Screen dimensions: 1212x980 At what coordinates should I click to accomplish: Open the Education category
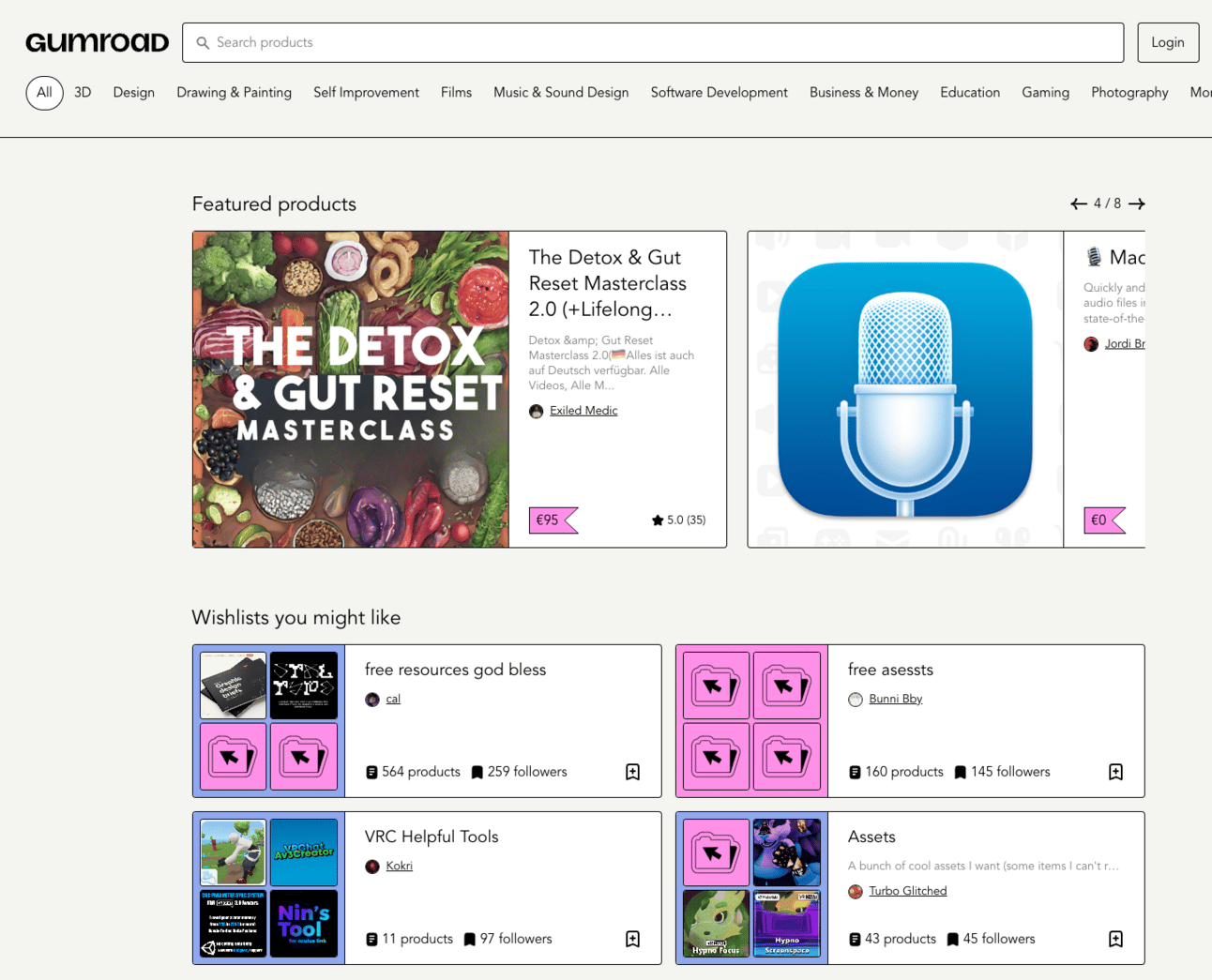970,93
